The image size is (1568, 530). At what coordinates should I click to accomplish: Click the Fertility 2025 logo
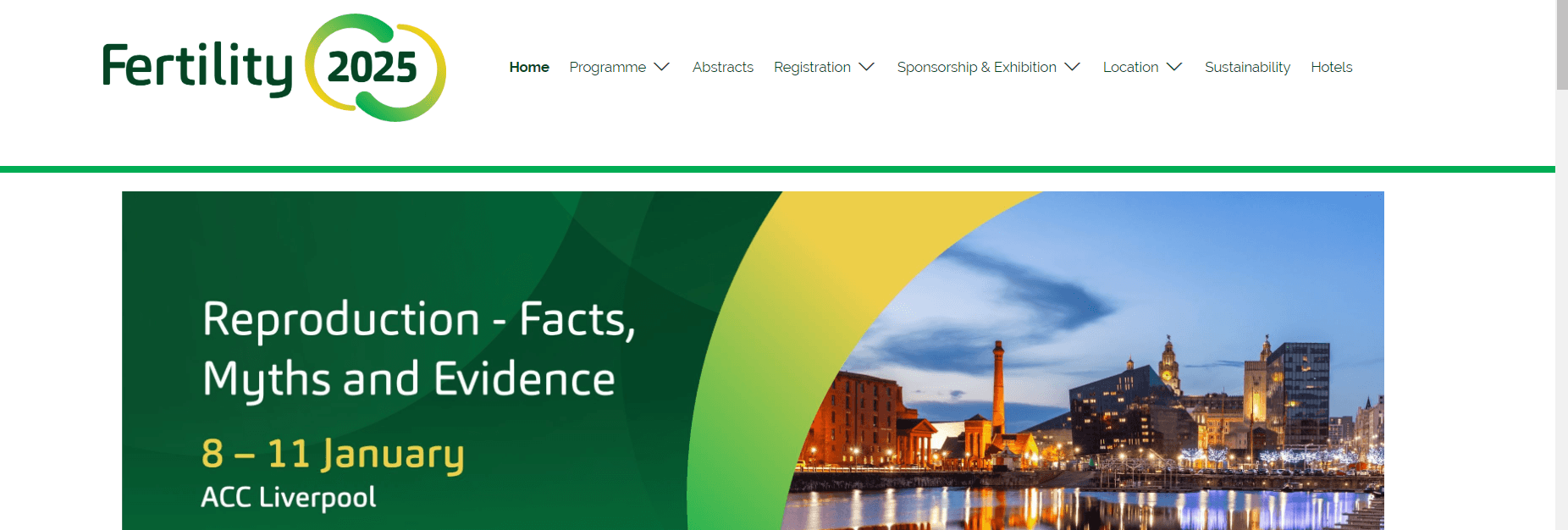[x=273, y=68]
